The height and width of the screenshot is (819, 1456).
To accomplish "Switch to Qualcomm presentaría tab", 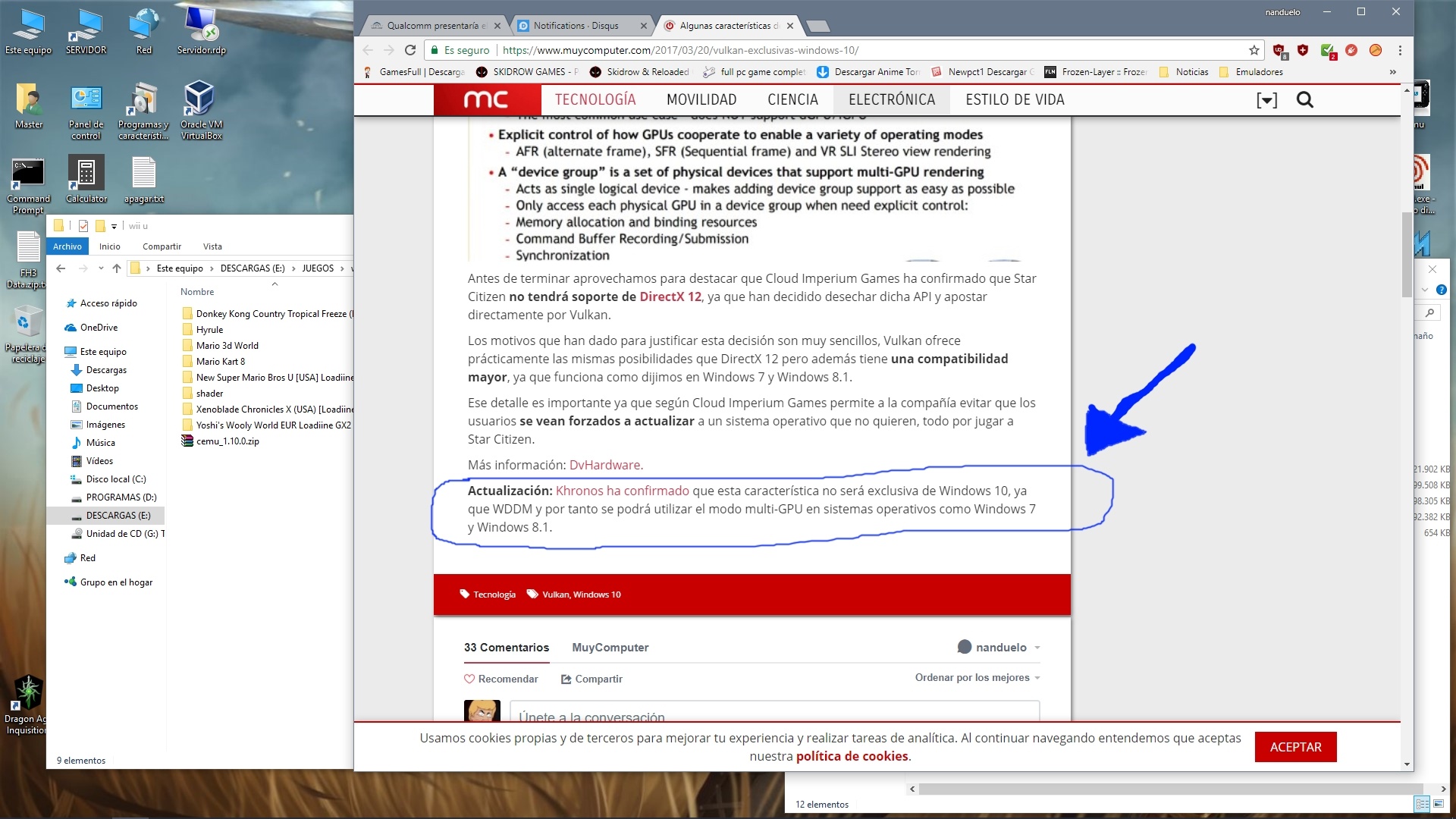I will point(435,25).
